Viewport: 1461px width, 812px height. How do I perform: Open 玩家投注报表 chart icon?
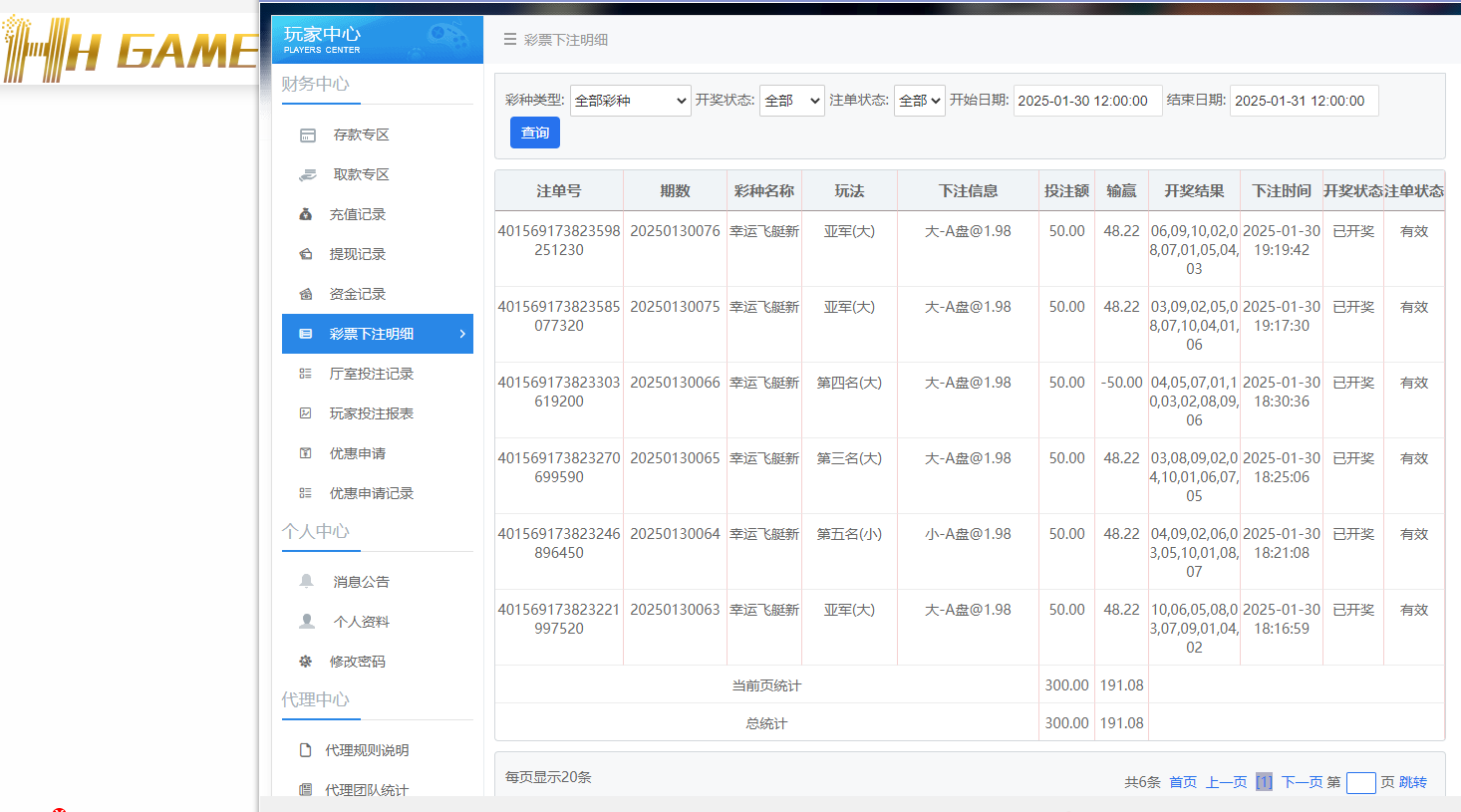(x=306, y=412)
